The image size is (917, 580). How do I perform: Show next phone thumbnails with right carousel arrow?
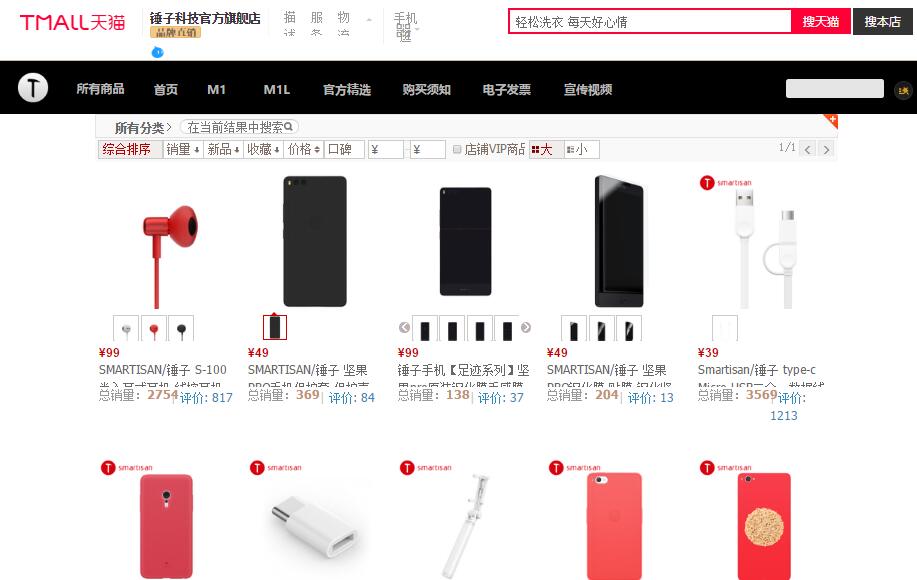526,327
